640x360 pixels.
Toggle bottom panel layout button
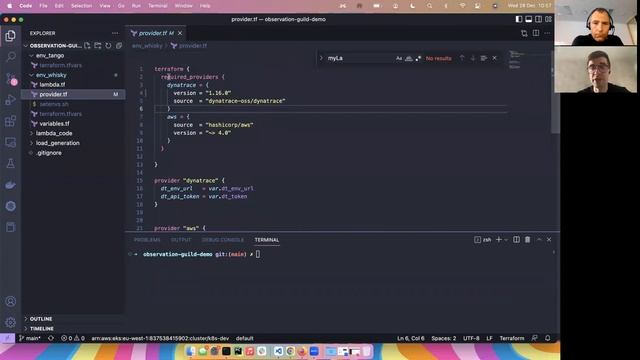pos(529,19)
